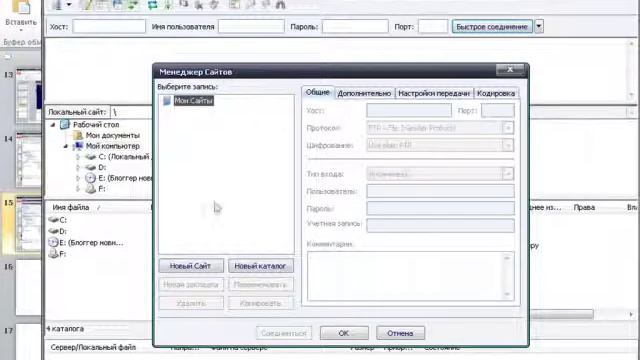Screen dimensions: 640x360
Task: Click the binoculars search toolbar icon
Action: pyautogui.click(x=280, y=4)
